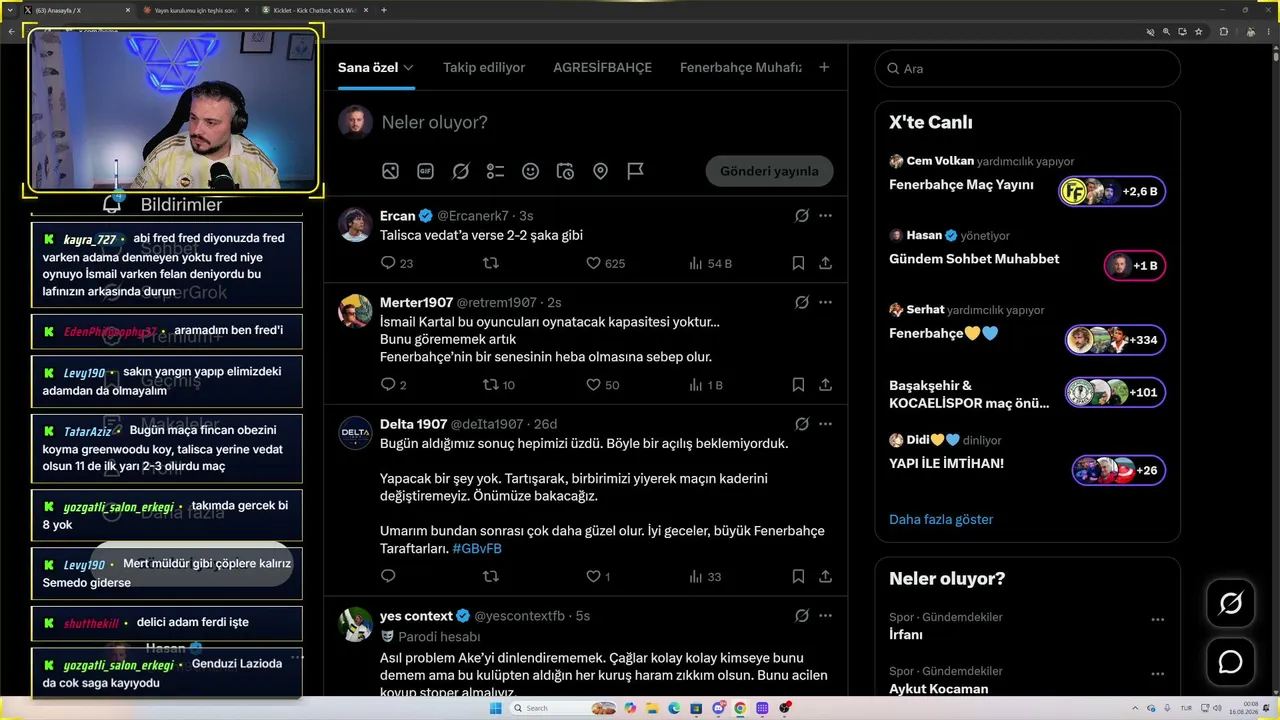1280x720 pixels.
Task: Open more options for Delta 1907's post
Action: click(825, 424)
